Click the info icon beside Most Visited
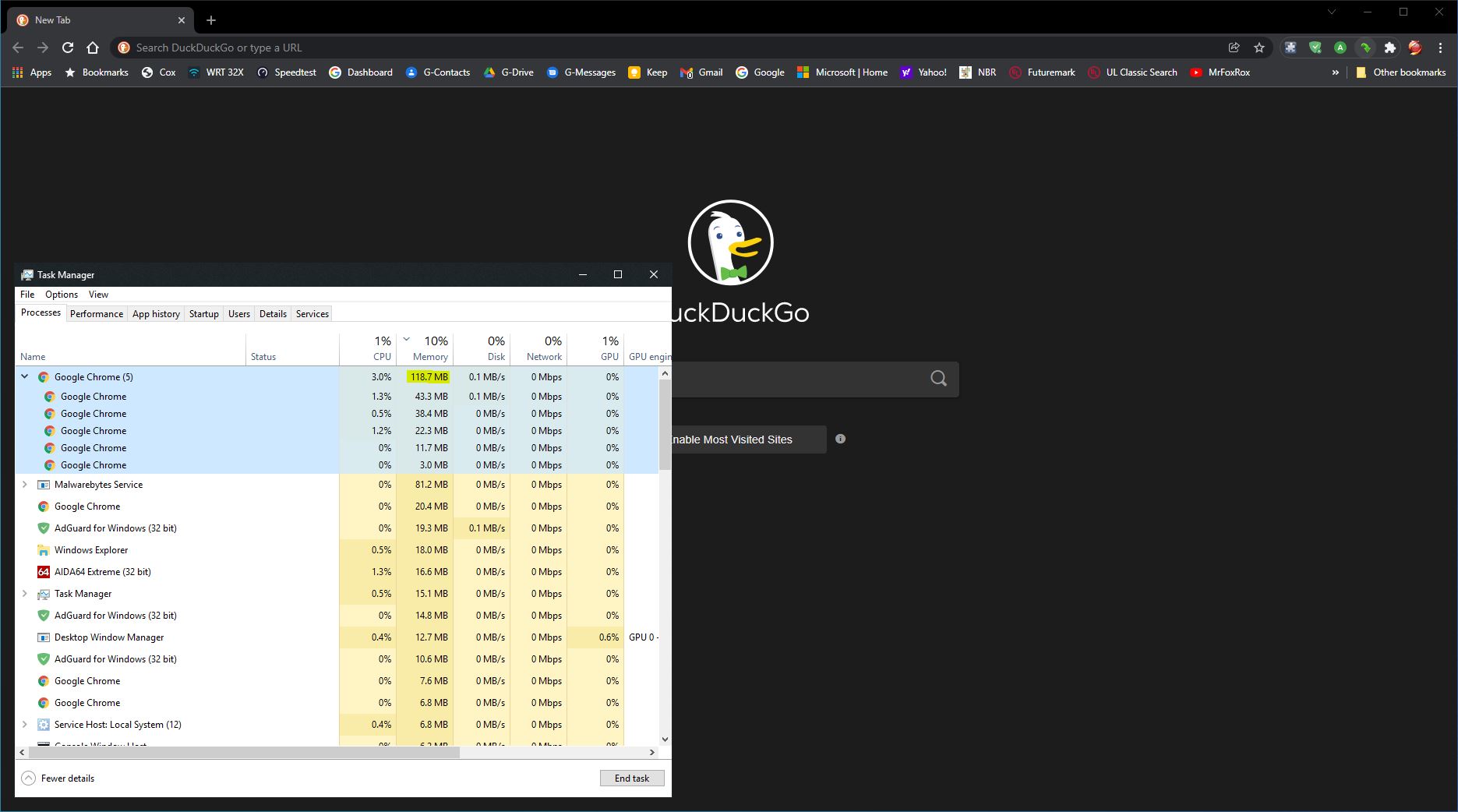1458x812 pixels. [x=840, y=439]
